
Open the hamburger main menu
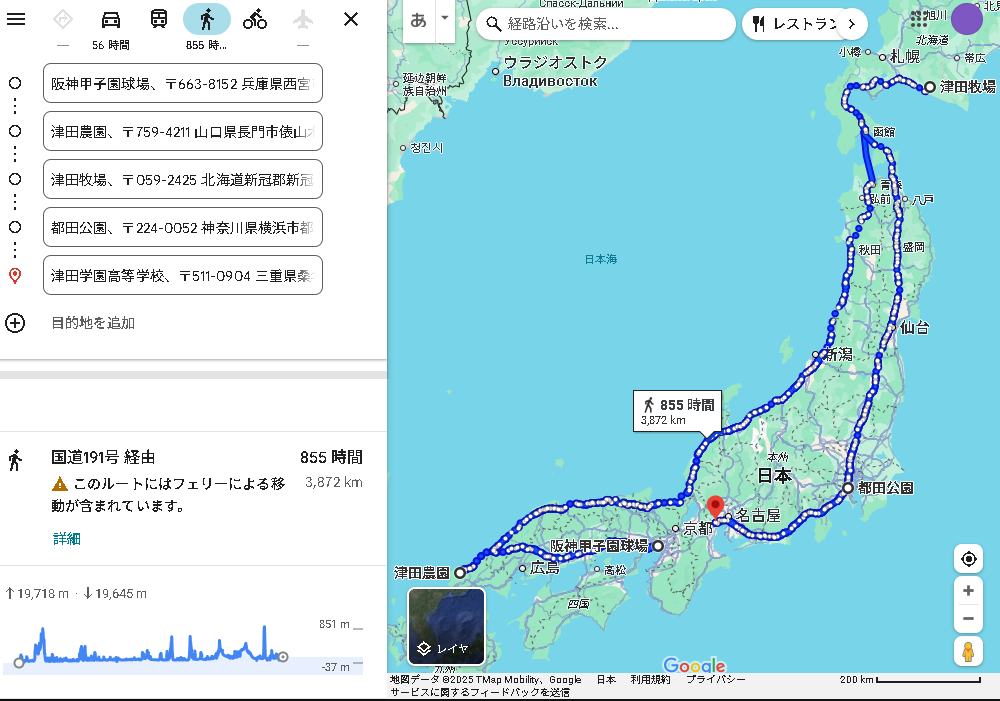[16, 19]
